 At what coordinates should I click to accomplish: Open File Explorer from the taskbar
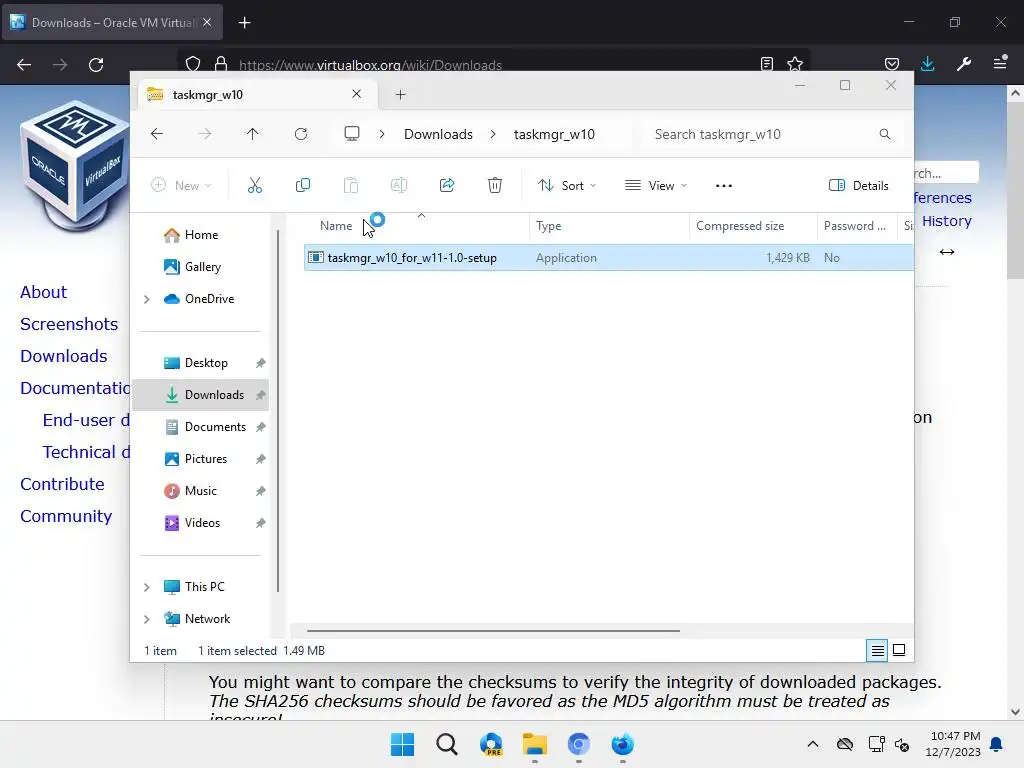point(534,744)
